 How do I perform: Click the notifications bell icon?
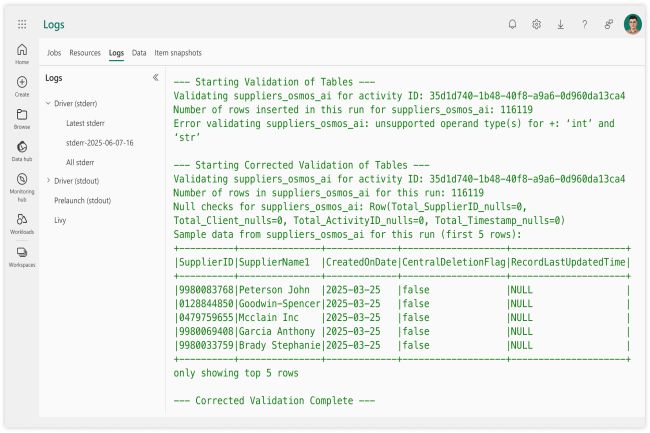[513, 24]
